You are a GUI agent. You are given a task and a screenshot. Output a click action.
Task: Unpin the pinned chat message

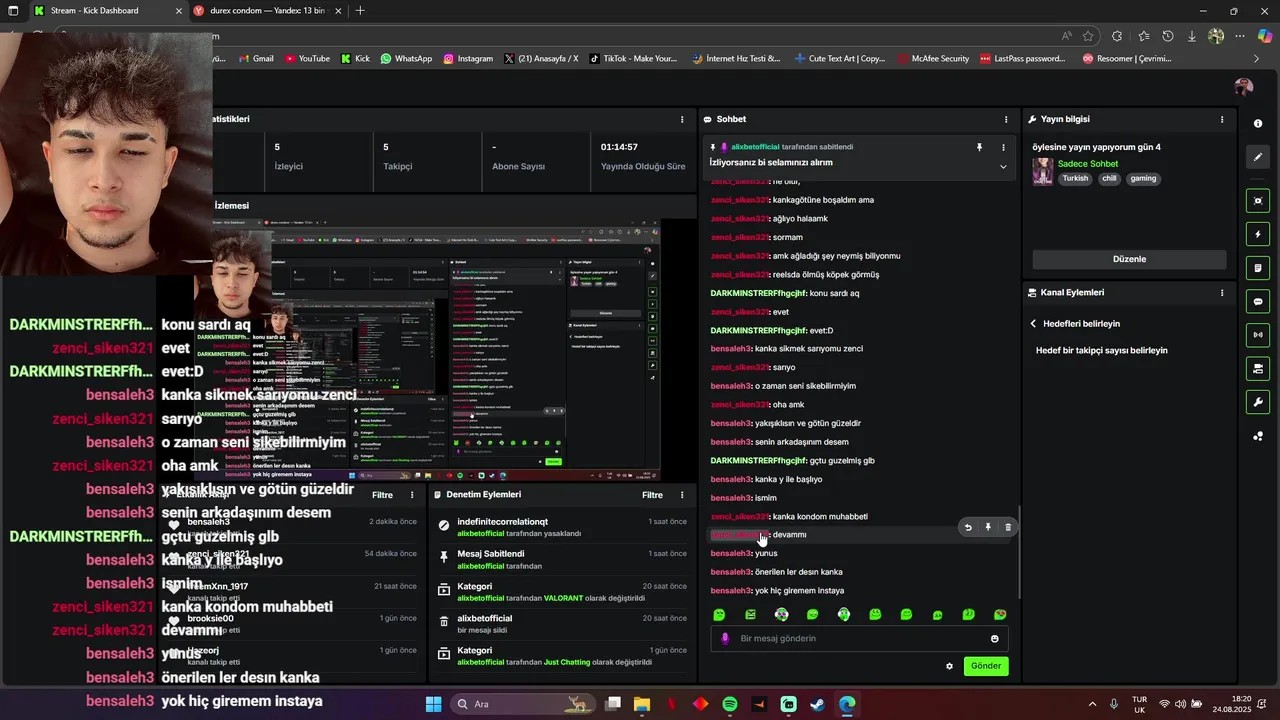(x=979, y=147)
